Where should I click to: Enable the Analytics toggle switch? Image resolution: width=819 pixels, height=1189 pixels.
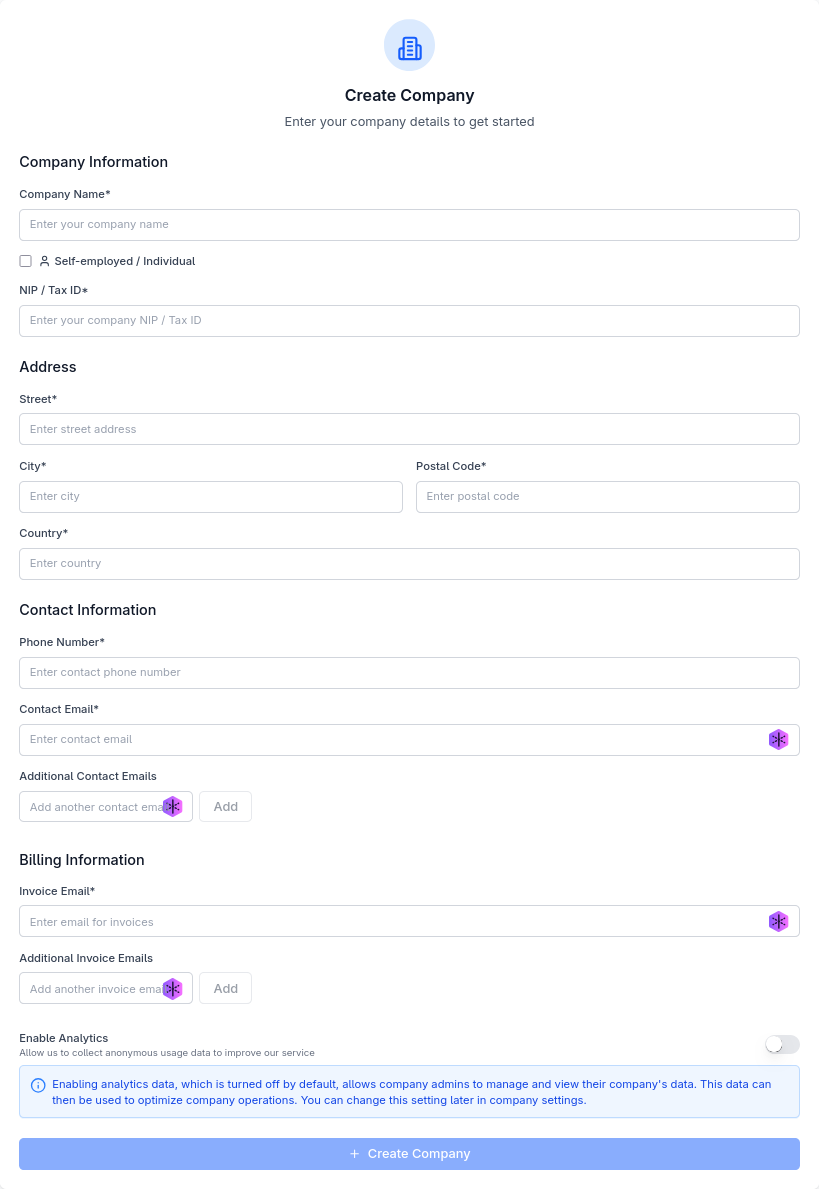(x=781, y=1044)
